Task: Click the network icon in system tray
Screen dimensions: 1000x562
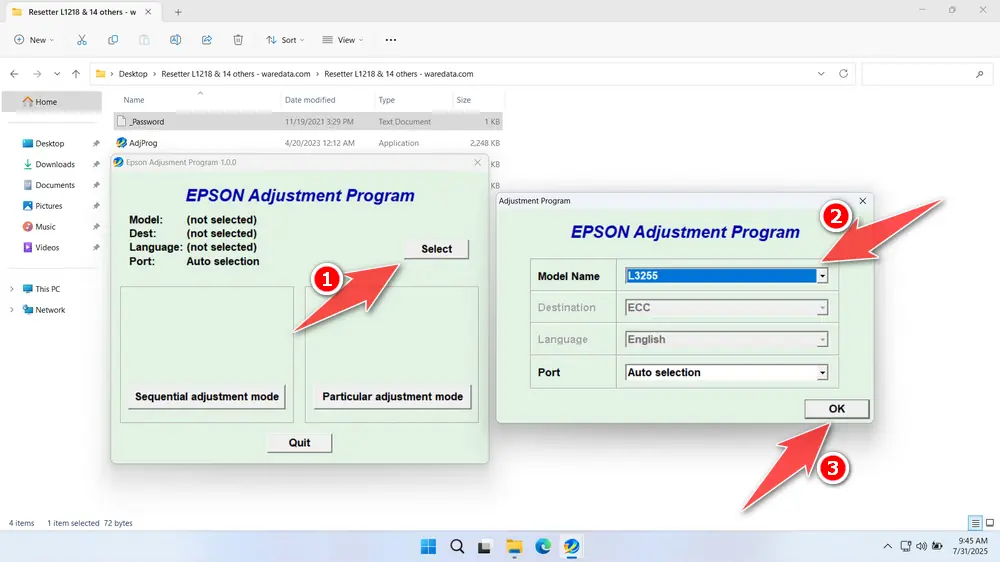Action: pyautogui.click(x=906, y=546)
